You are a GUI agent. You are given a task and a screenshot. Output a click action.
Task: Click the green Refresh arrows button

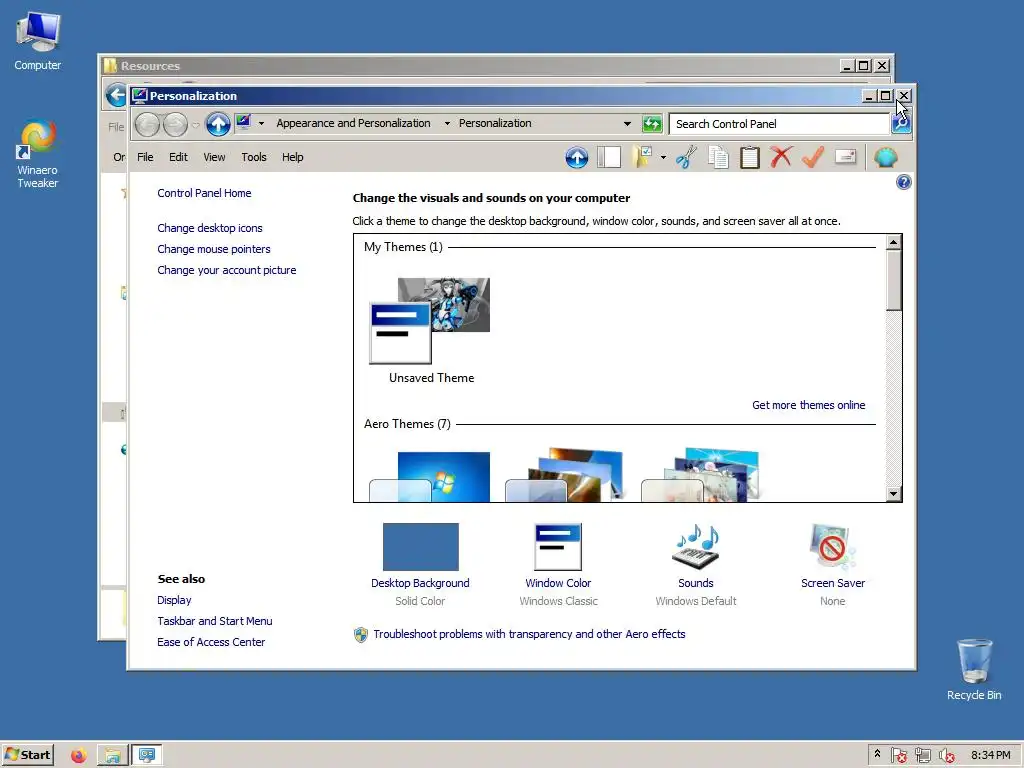pyautogui.click(x=652, y=123)
